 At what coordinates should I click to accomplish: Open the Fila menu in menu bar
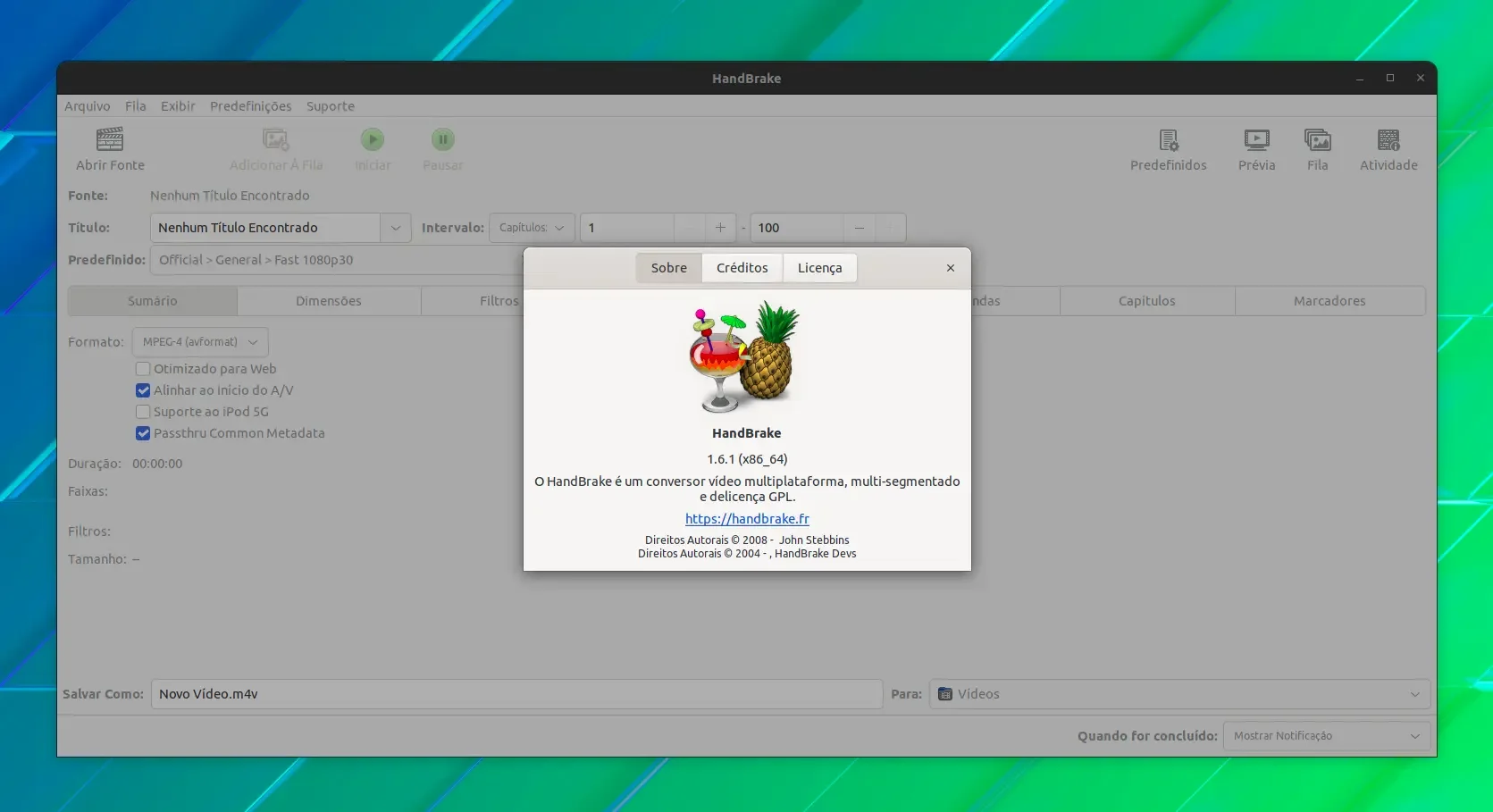[x=136, y=106]
